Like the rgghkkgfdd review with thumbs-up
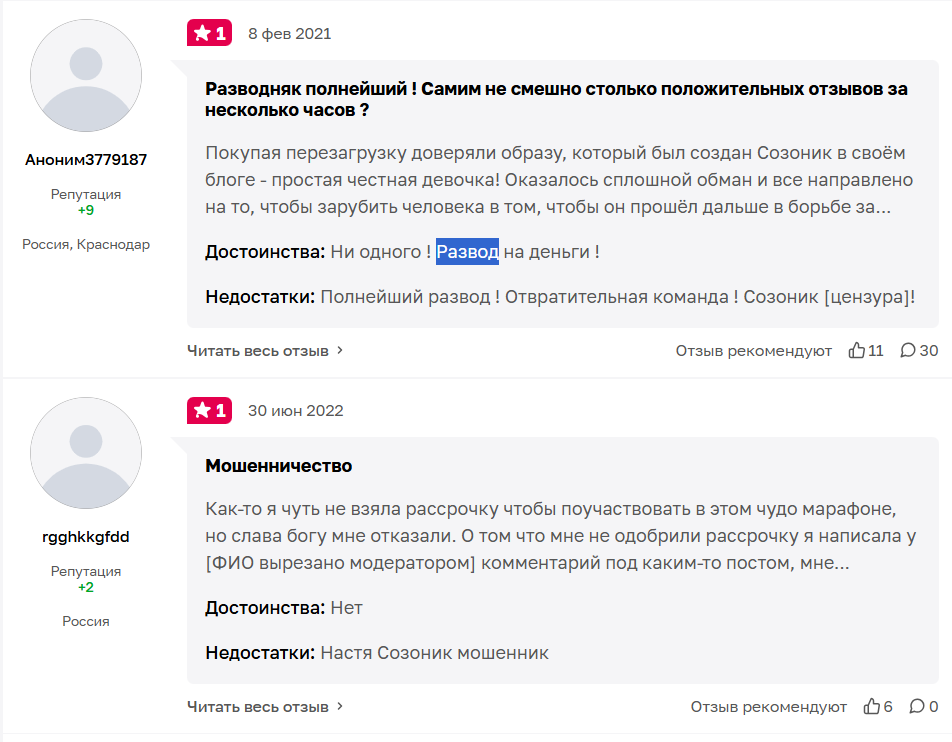The image size is (952, 742). click(872, 706)
